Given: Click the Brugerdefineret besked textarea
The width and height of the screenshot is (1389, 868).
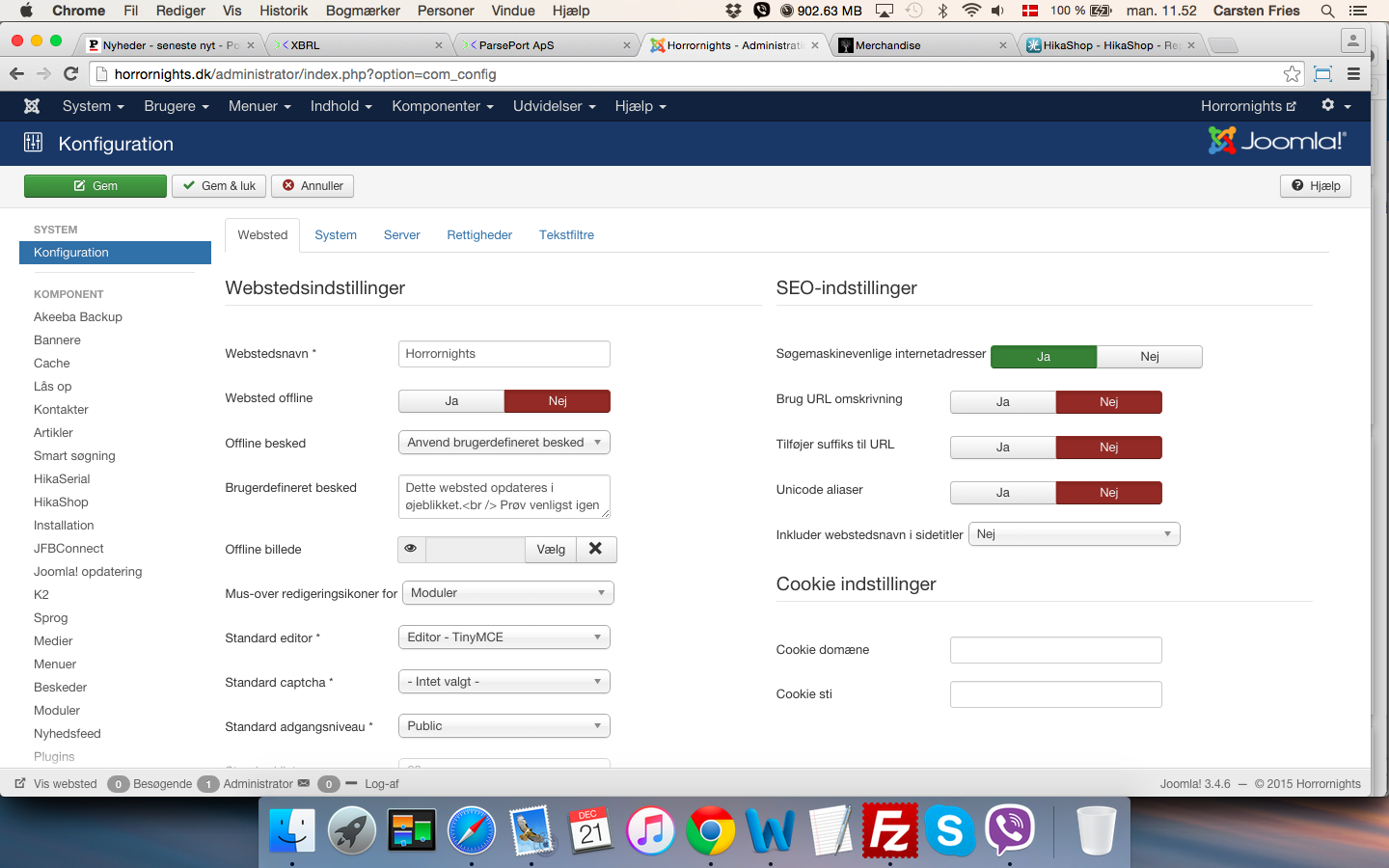Looking at the screenshot, I should pyautogui.click(x=504, y=497).
